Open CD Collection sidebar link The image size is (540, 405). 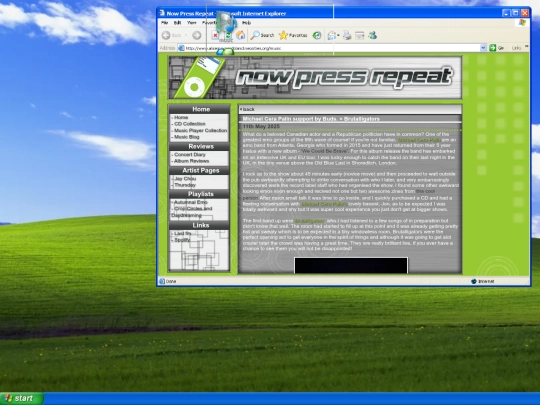click(x=190, y=124)
